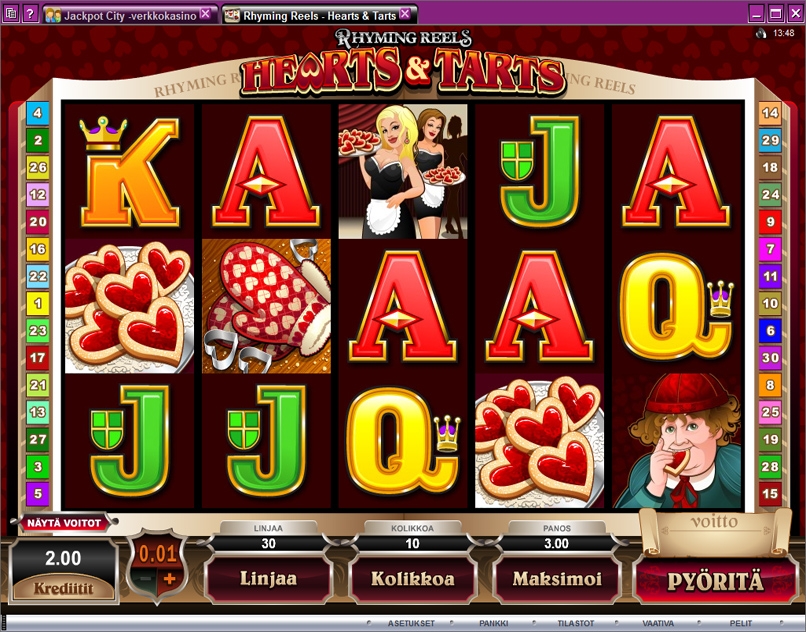
Task: Open the TILASTOT statistics menu
Action: (576, 623)
